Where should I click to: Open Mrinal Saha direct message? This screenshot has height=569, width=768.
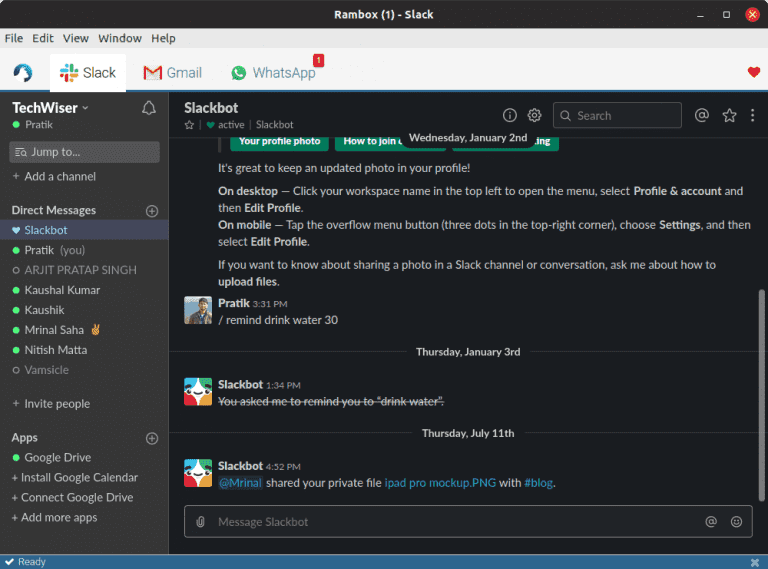click(x=84, y=331)
